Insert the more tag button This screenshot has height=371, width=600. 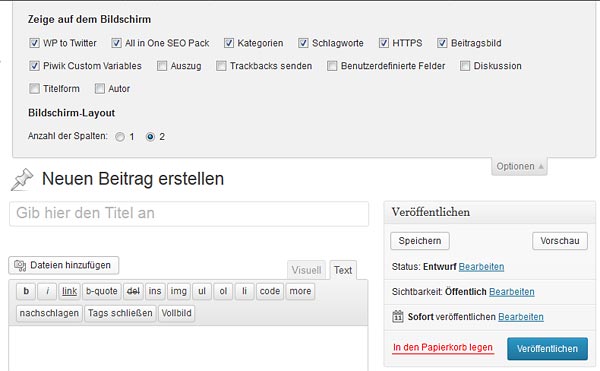pyautogui.click(x=300, y=291)
